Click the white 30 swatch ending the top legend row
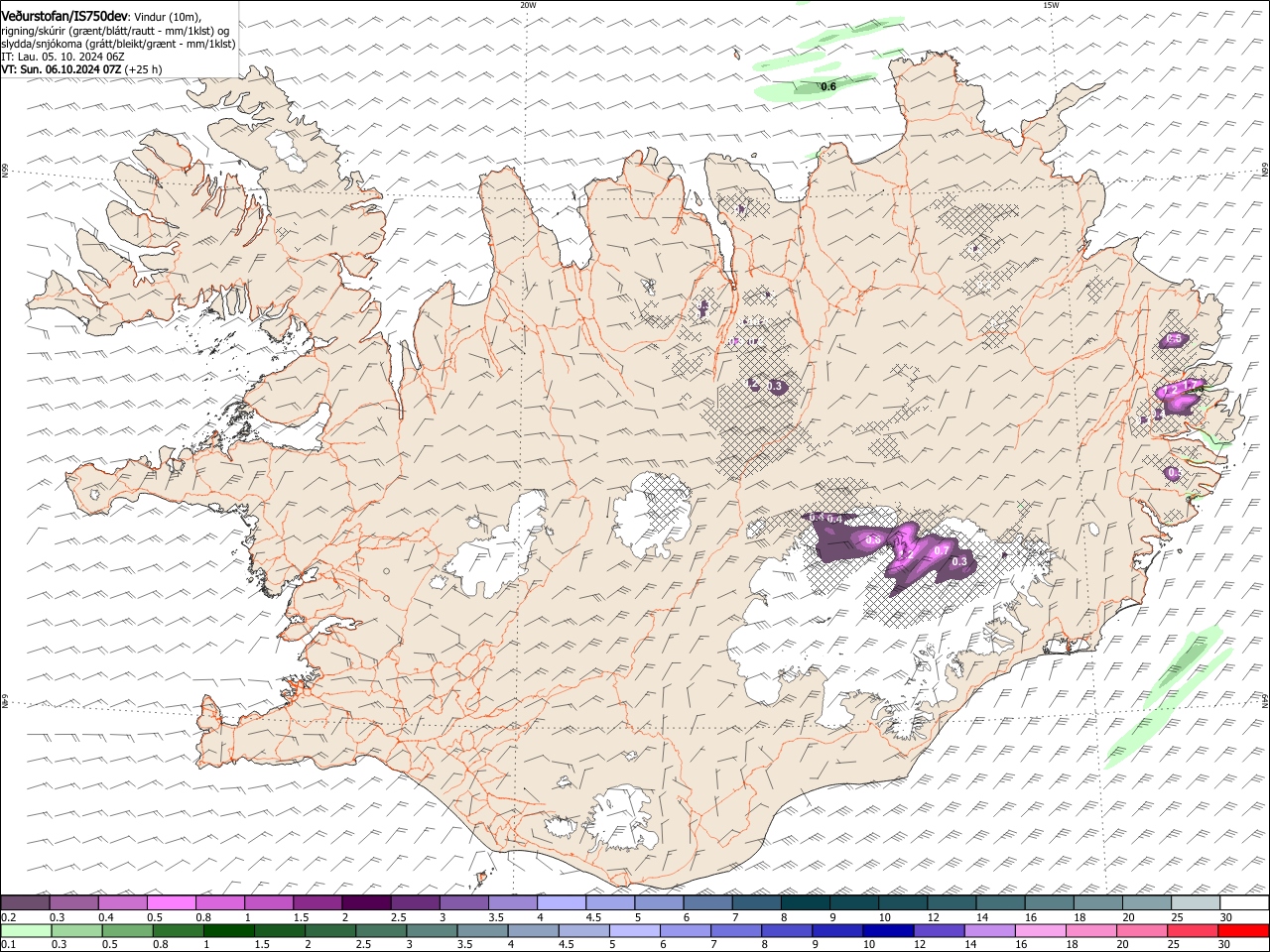The height and width of the screenshot is (952, 1270). click(1244, 903)
